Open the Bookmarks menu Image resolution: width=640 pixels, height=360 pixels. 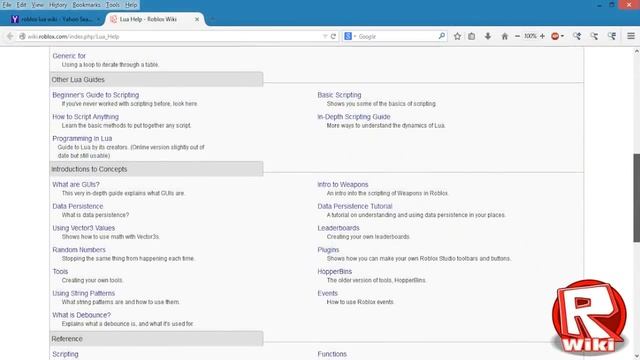(x=87, y=5)
